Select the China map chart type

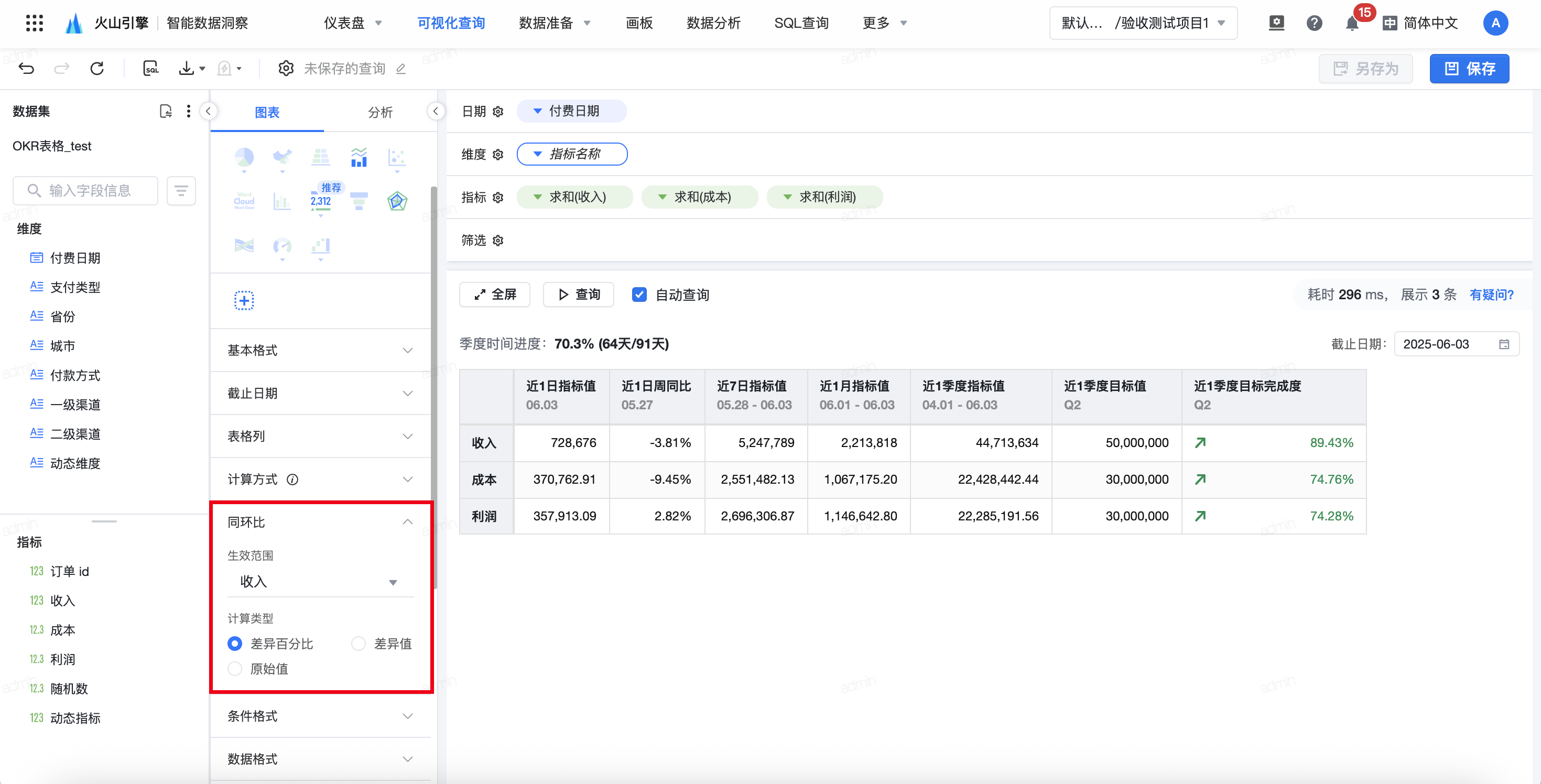point(282,158)
